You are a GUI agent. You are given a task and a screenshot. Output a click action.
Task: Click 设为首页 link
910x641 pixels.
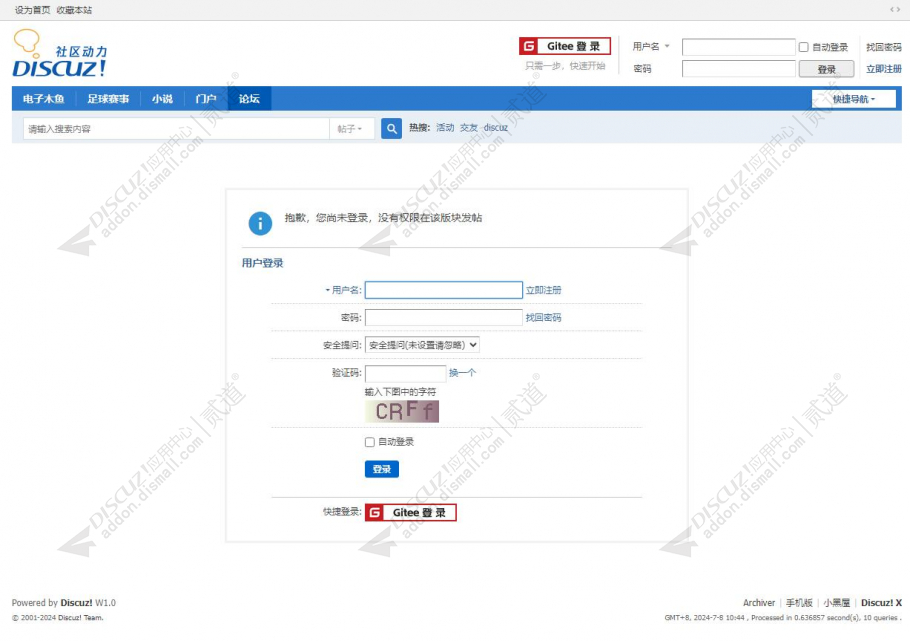[x=32, y=10]
